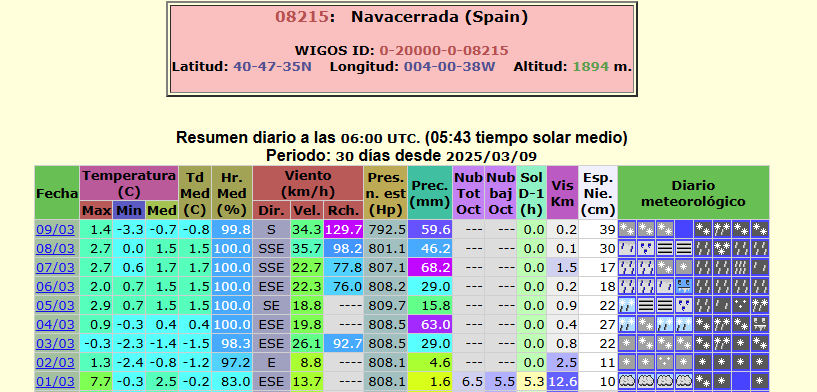
Task: Click the daytime light rain icon in 06/03 row
Action: click(664, 286)
